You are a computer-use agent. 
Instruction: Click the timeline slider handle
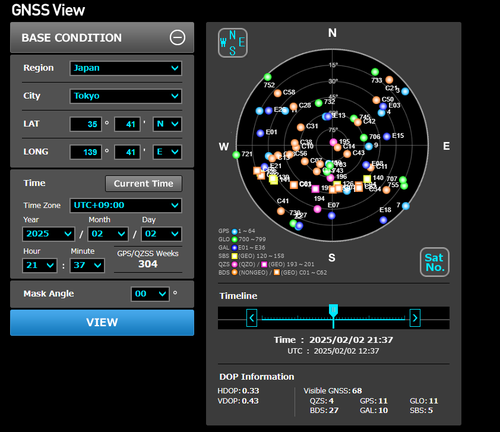333,310
